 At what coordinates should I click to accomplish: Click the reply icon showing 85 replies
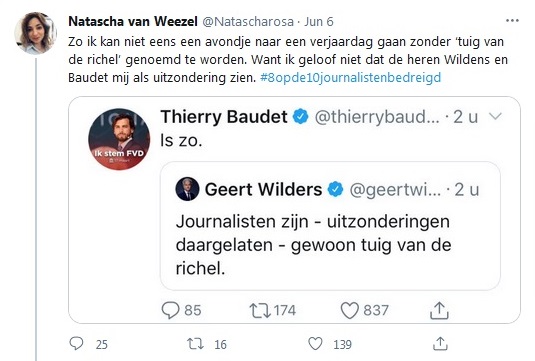[170, 311]
